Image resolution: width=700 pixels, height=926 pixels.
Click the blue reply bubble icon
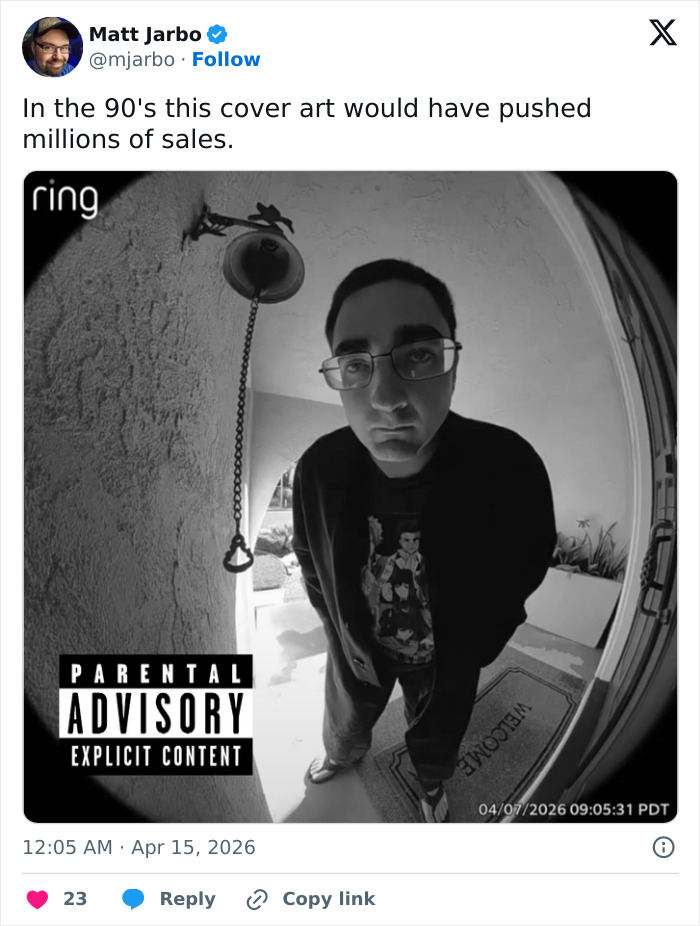[133, 899]
